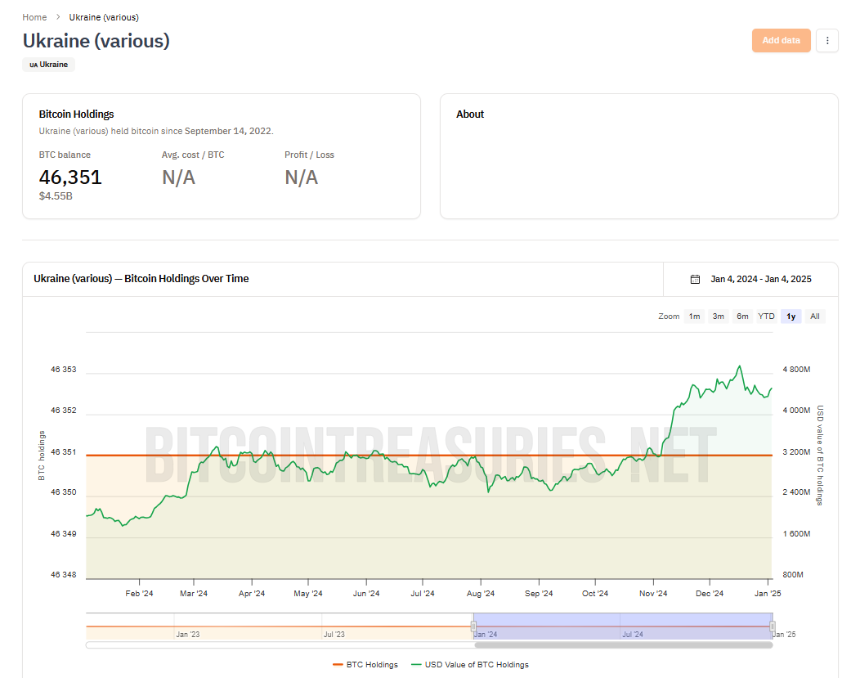Click the navigator horizontal scrollbar thumb
This screenshot has width=860, height=678.
[x=623, y=645]
